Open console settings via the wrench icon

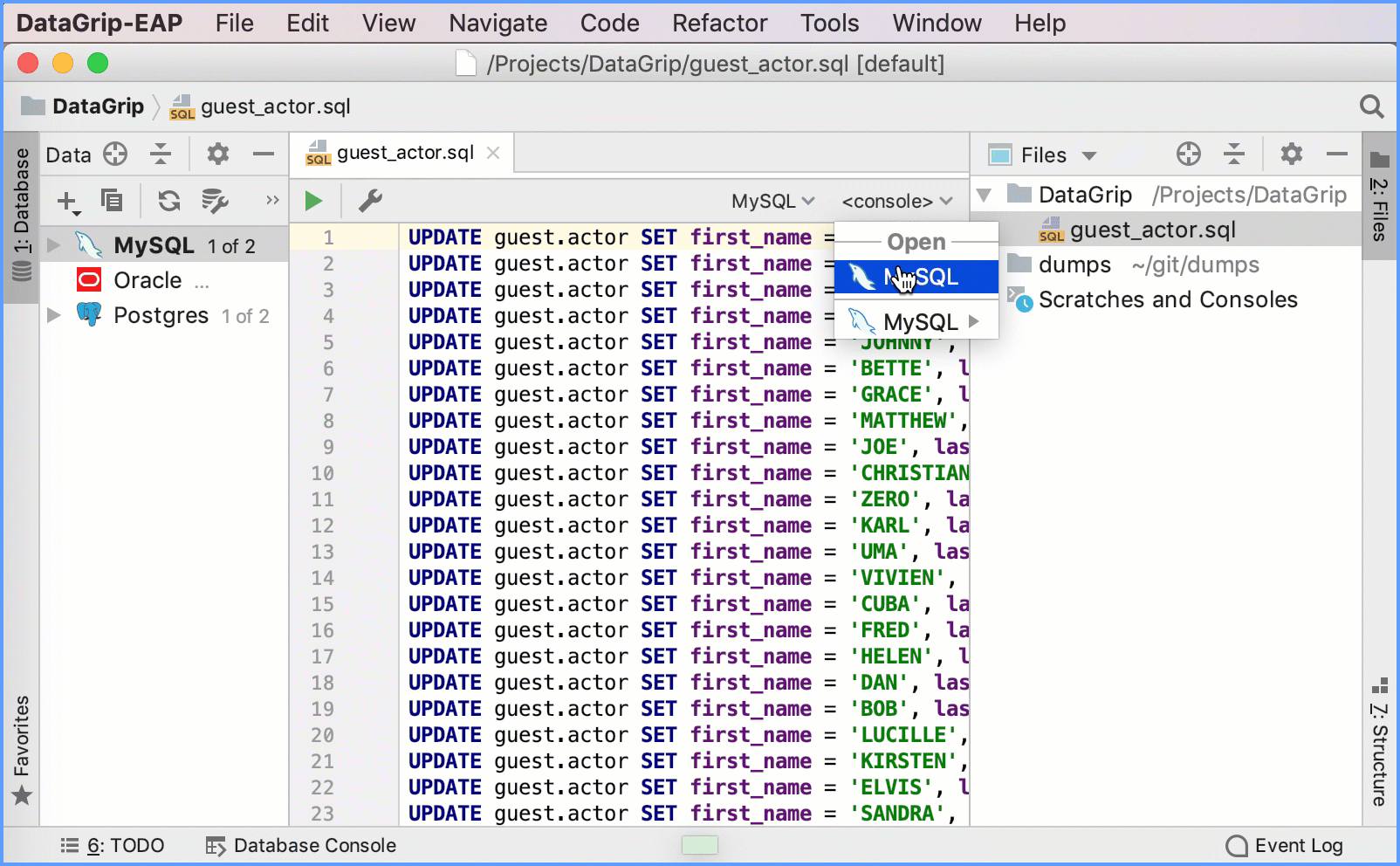click(370, 202)
